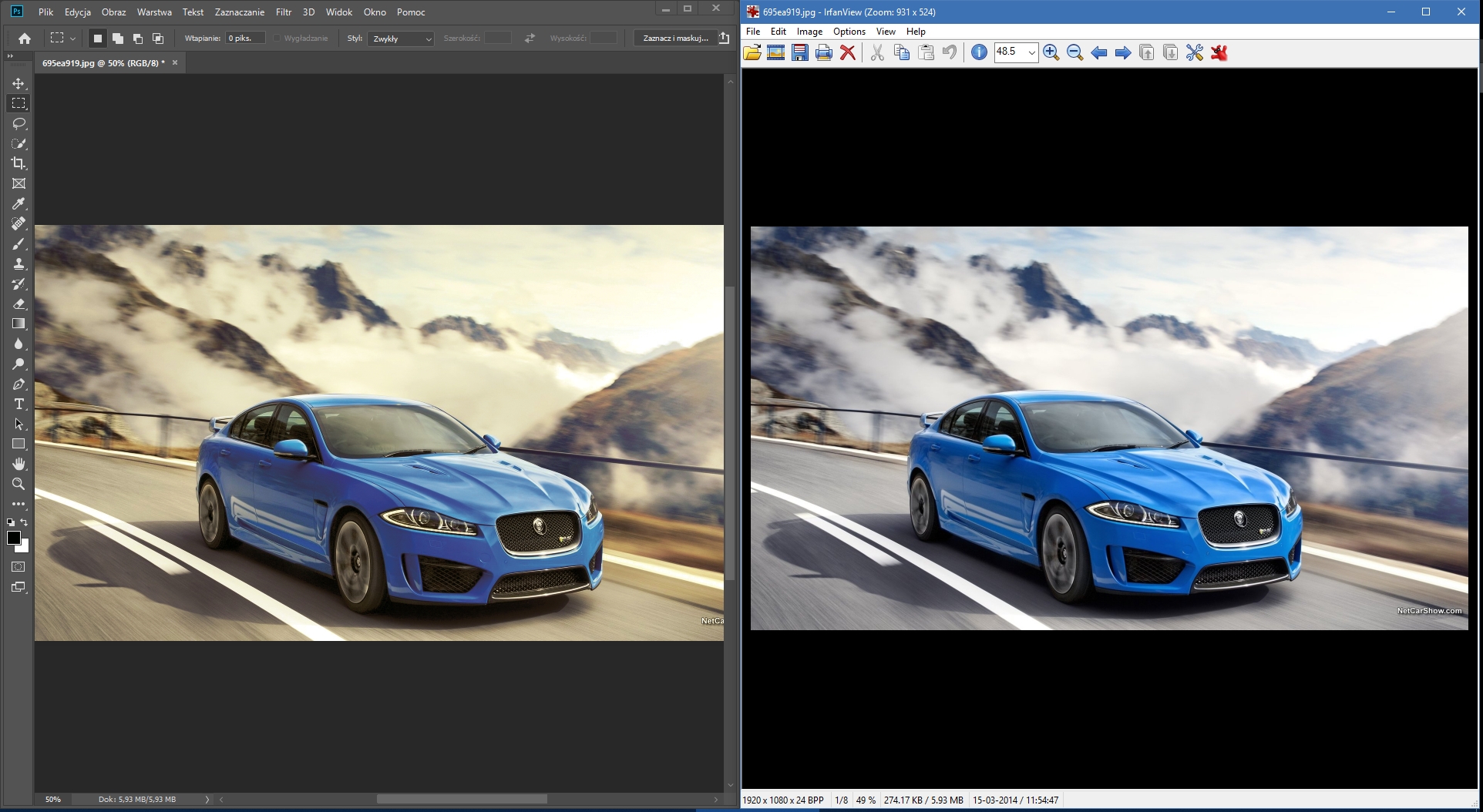Enable add to selection mode
Screen dimensions: 1483x812
pyautogui.click(x=118, y=39)
